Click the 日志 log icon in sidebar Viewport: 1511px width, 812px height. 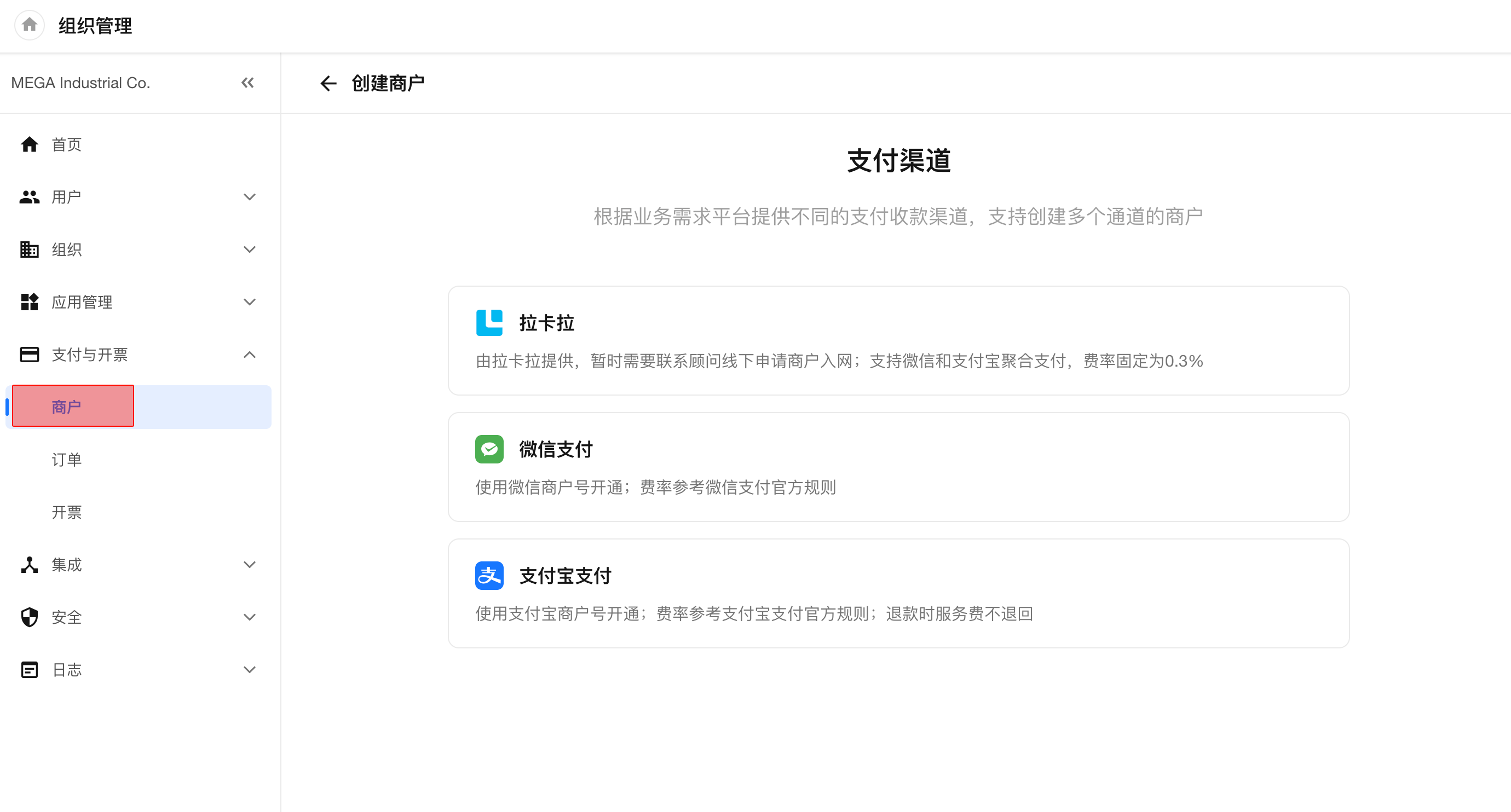(x=30, y=670)
